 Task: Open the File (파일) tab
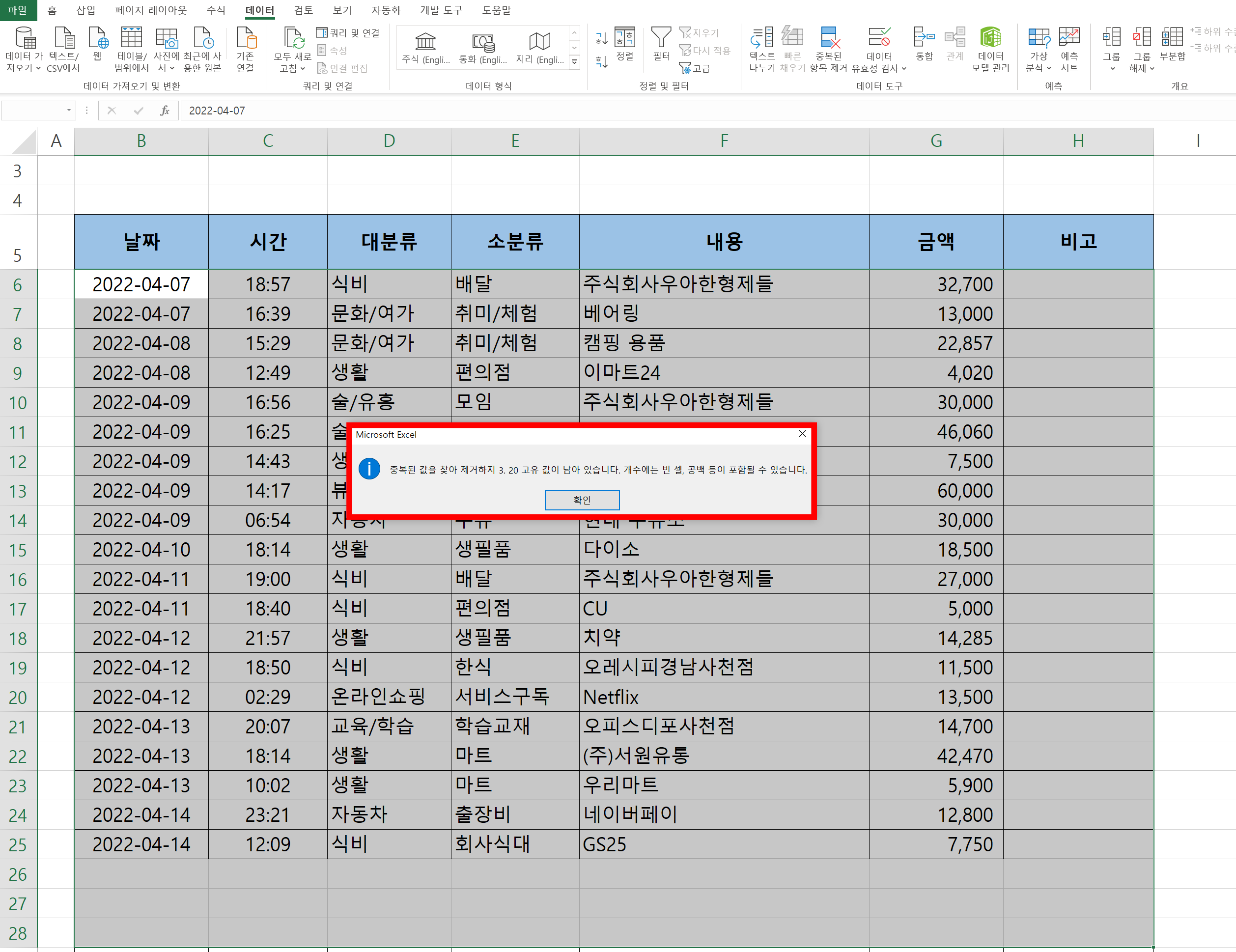[x=18, y=10]
